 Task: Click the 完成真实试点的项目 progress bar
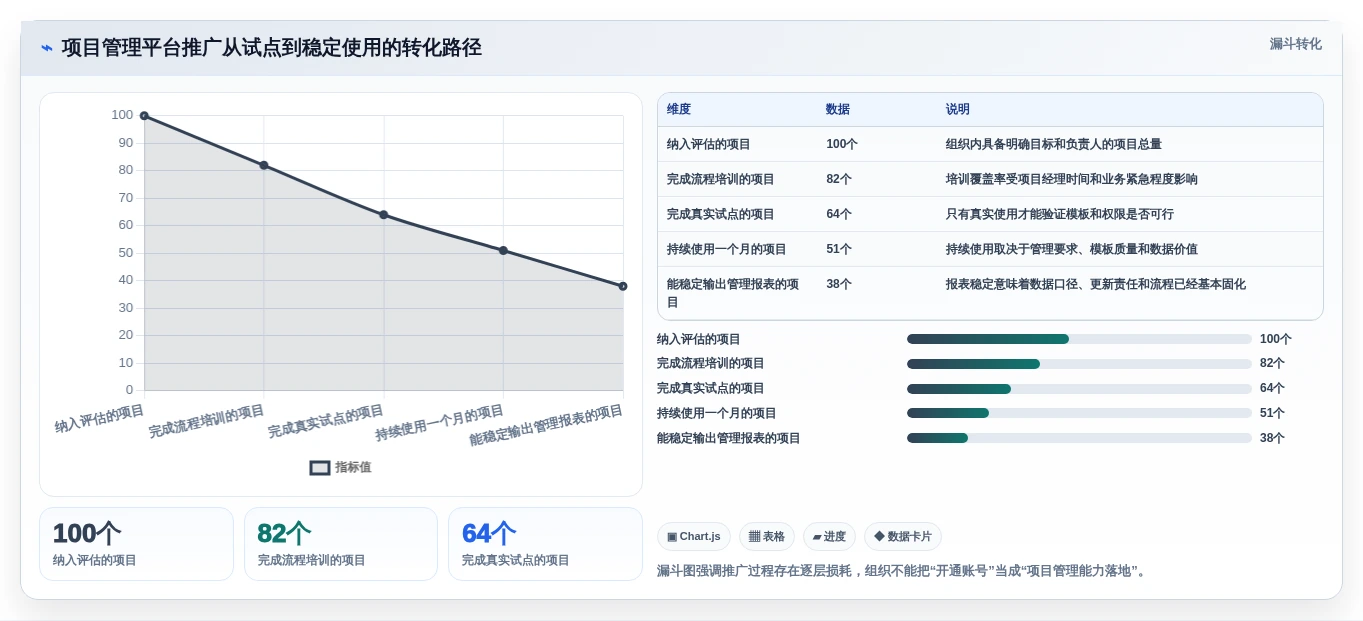[x=1079, y=388]
